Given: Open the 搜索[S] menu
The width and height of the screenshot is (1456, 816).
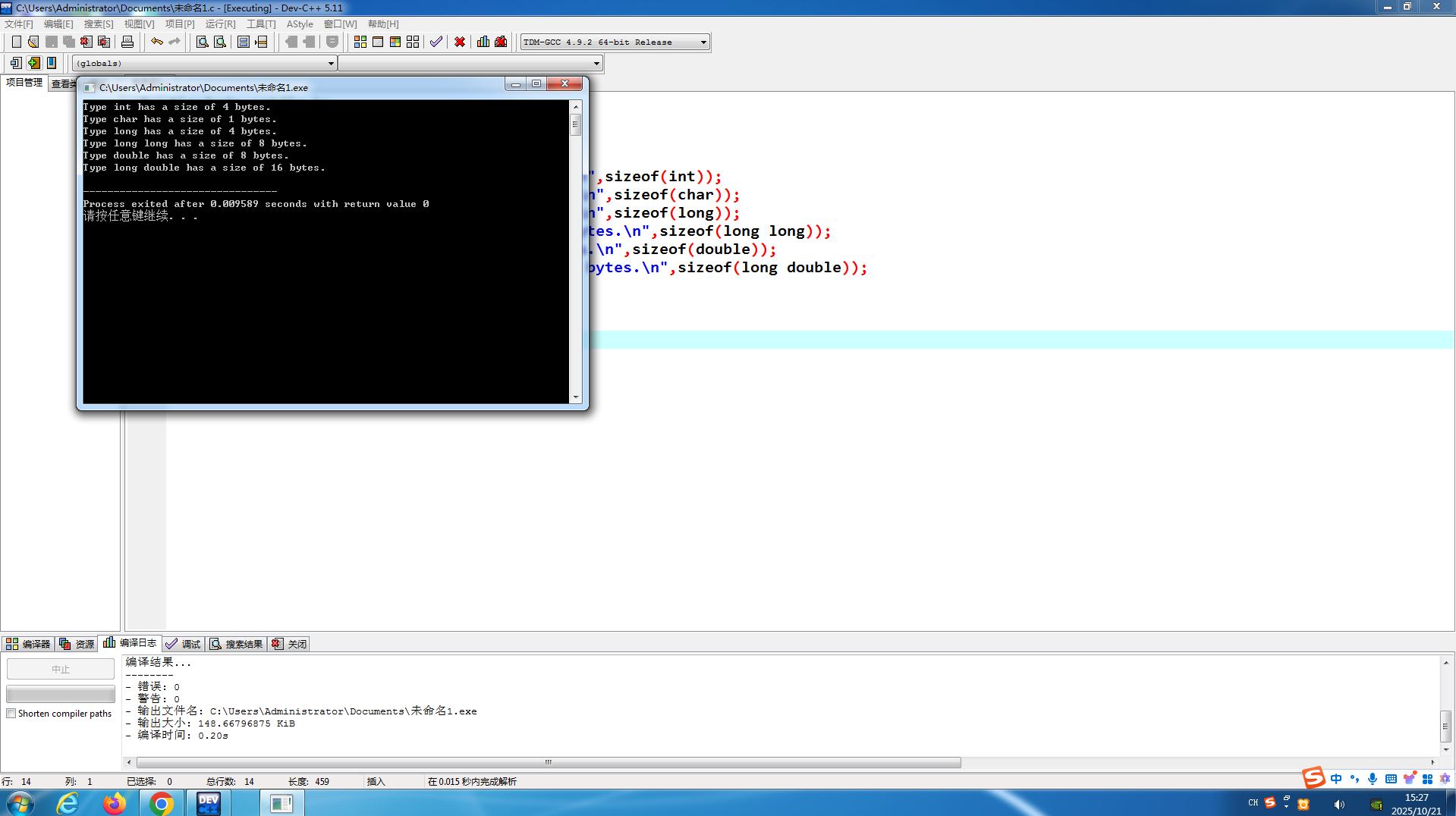Looking at the screenshot, I should tap(99, 24).
